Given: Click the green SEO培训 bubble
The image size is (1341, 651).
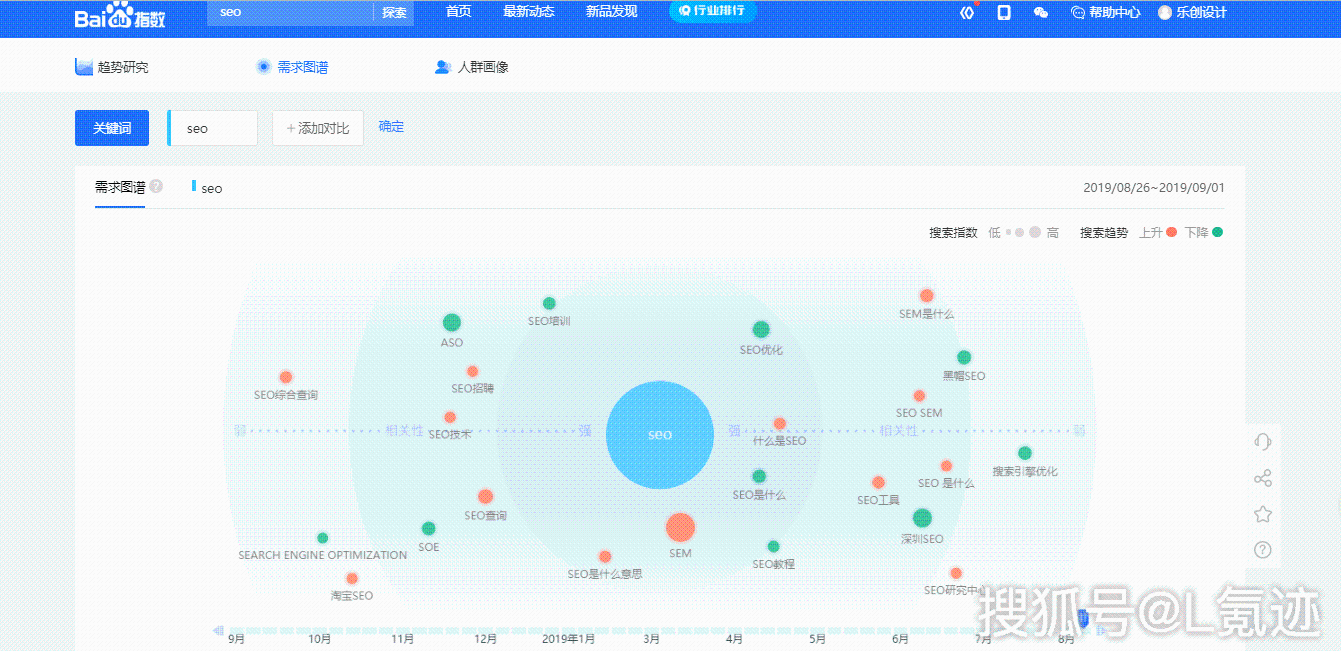Looking at the screenshot, I should 549,303.
